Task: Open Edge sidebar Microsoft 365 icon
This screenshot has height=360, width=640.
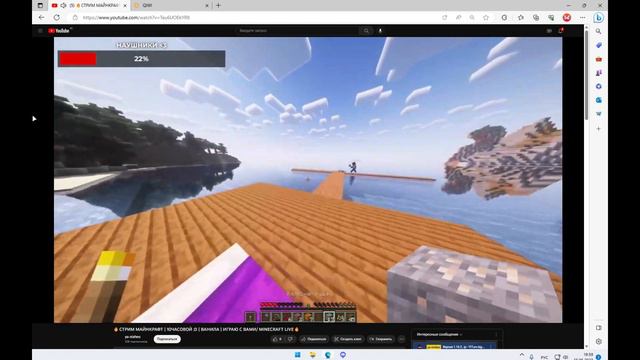Action: 598,86
